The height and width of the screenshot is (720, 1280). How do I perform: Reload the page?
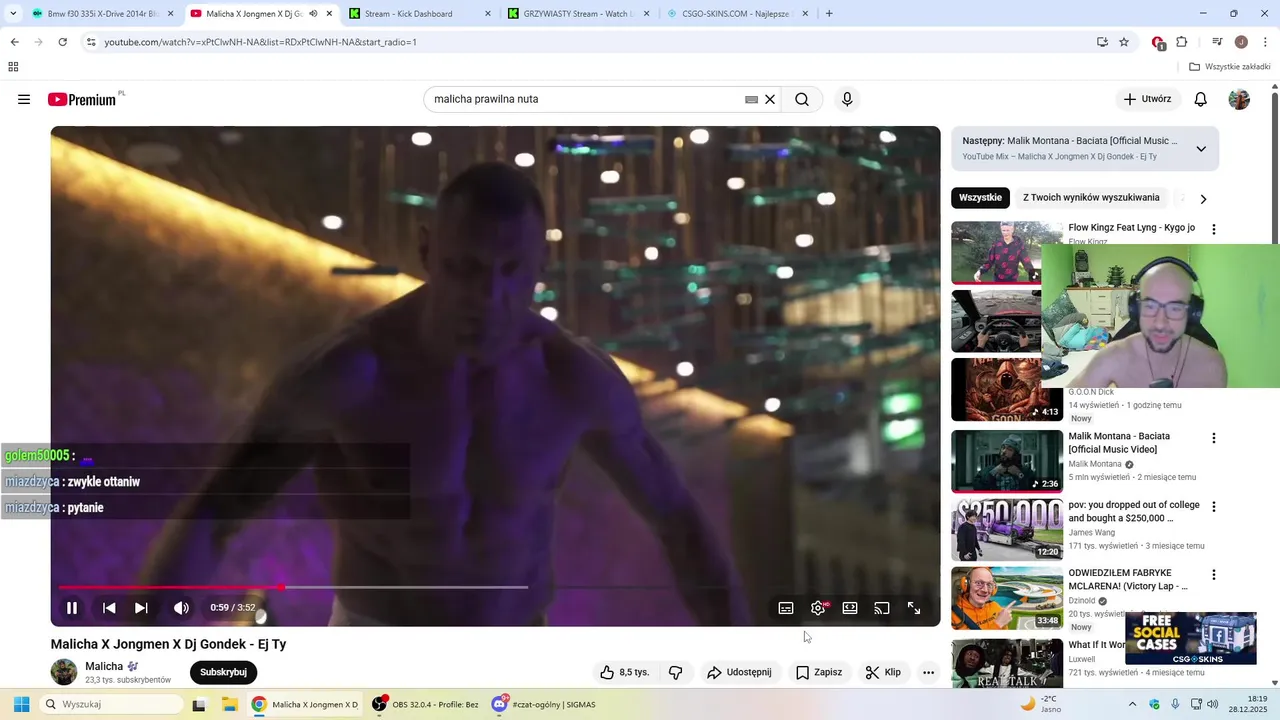63,42
